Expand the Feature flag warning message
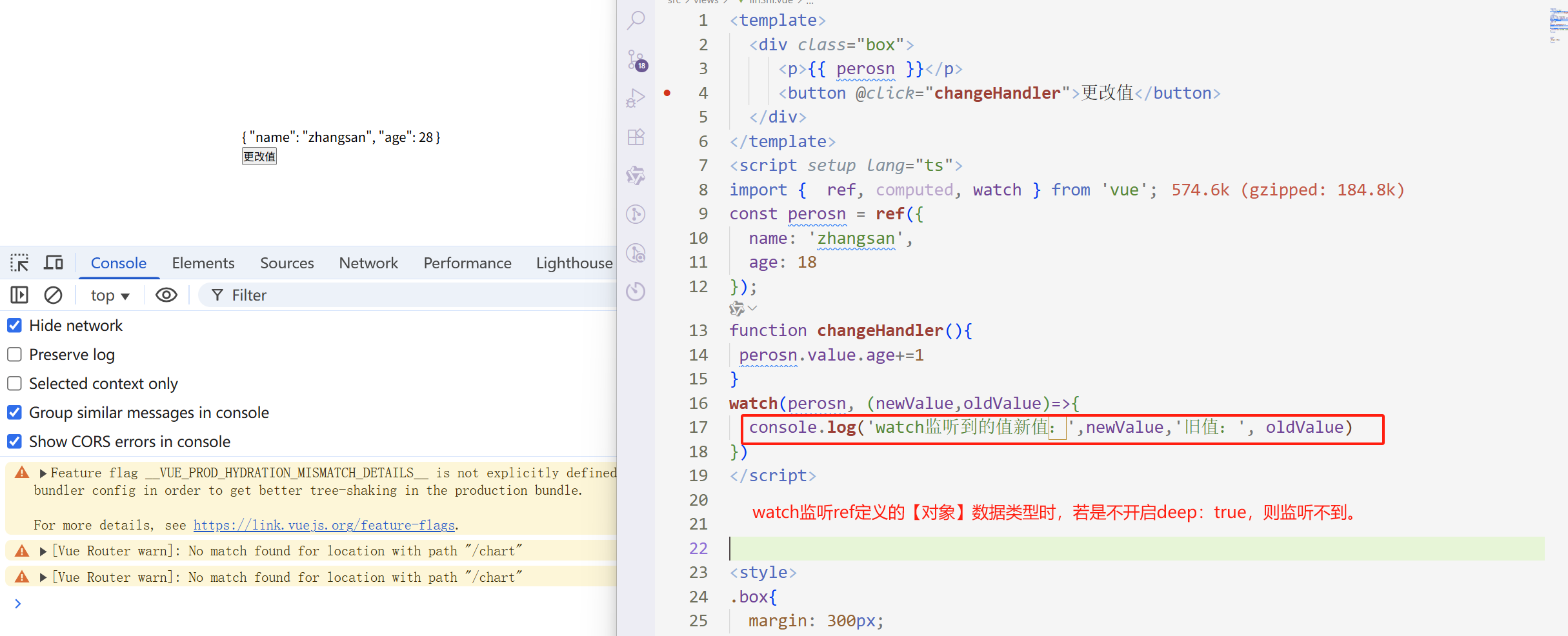The image size is (1568, 636). point(43,473)
